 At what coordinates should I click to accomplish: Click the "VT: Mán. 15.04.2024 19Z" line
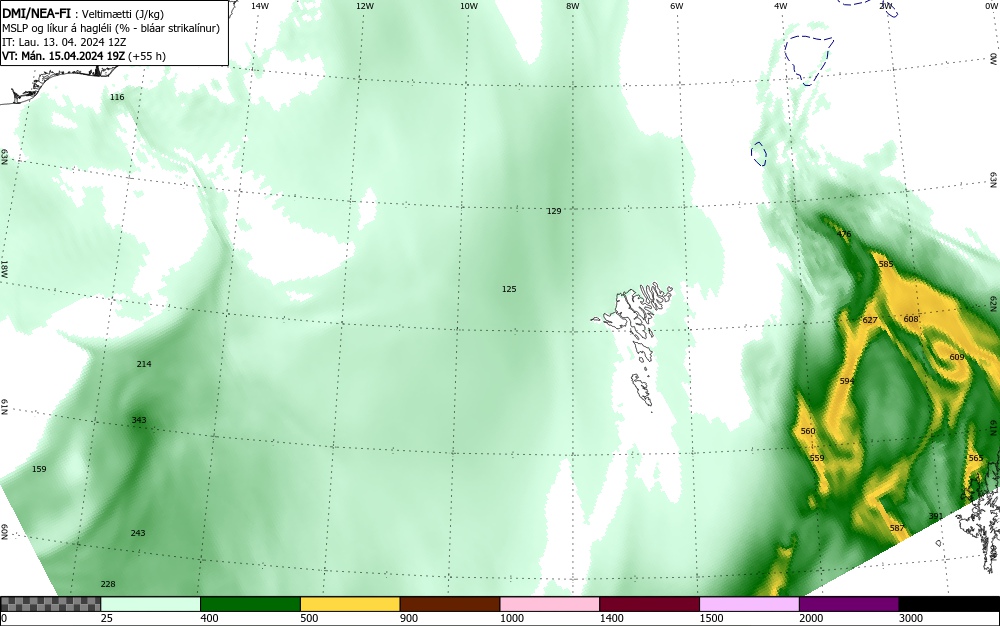(x=63, y=56)
